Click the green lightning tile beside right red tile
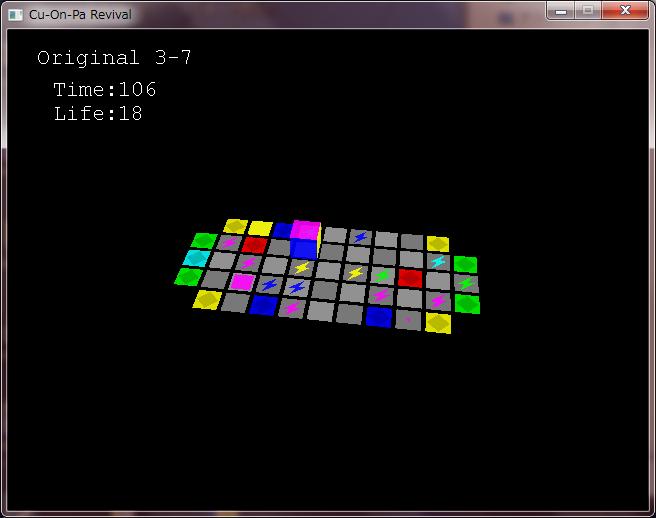This screenshot has width=656, height=518. [x=381, y=275]
